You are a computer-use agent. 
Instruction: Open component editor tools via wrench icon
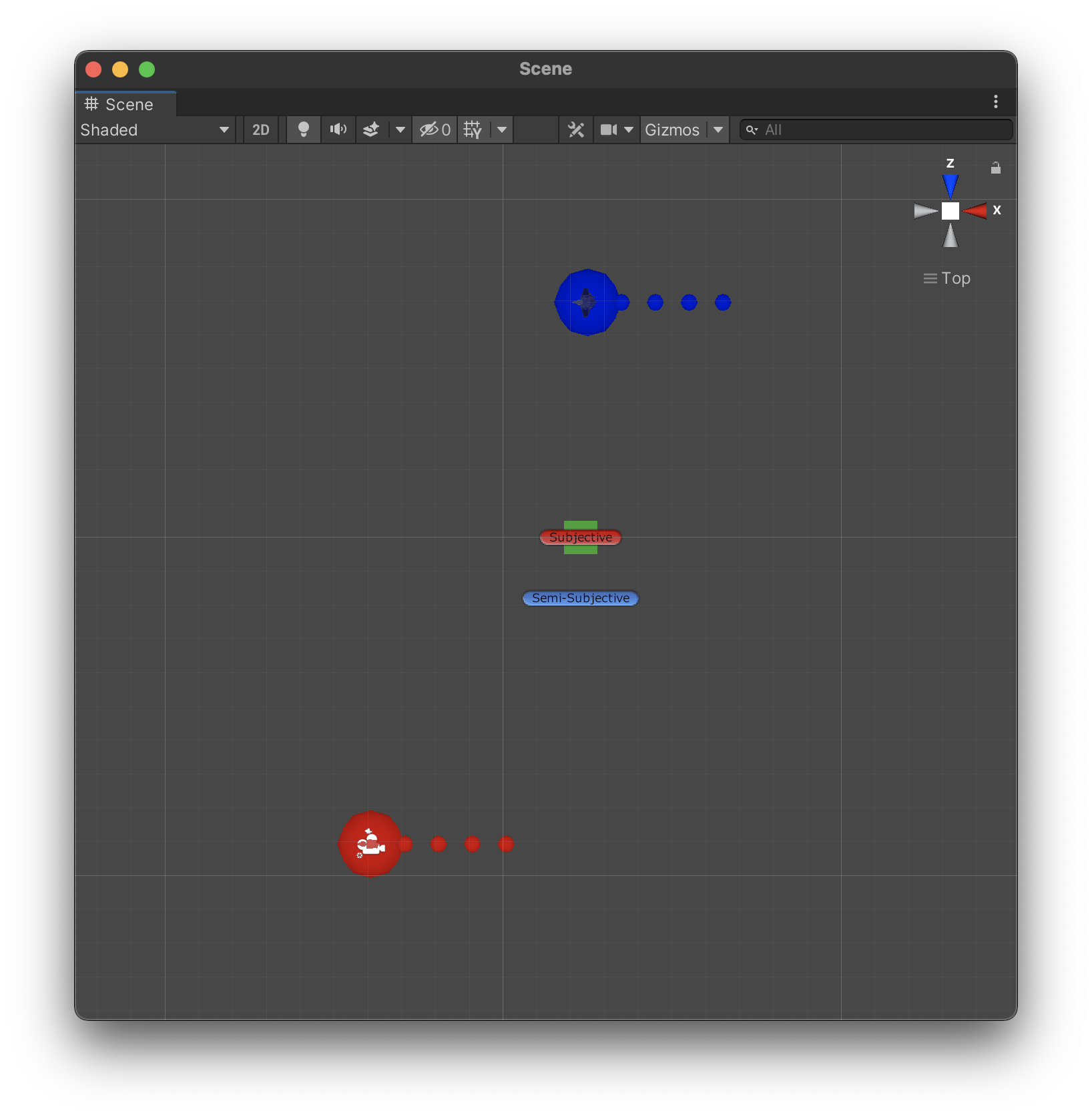[x=576, y=130]
